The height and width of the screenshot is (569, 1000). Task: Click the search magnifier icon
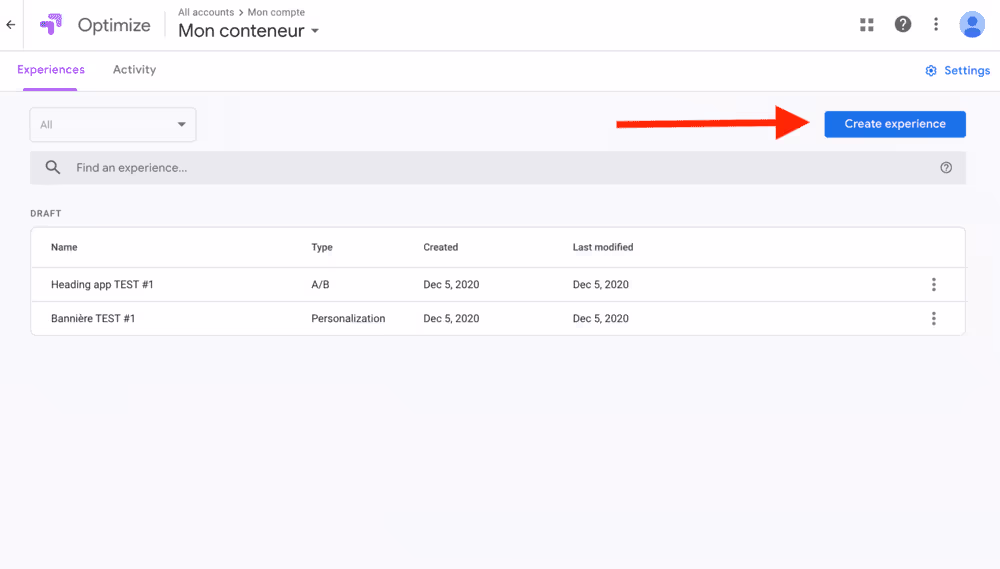coord(53,168)
